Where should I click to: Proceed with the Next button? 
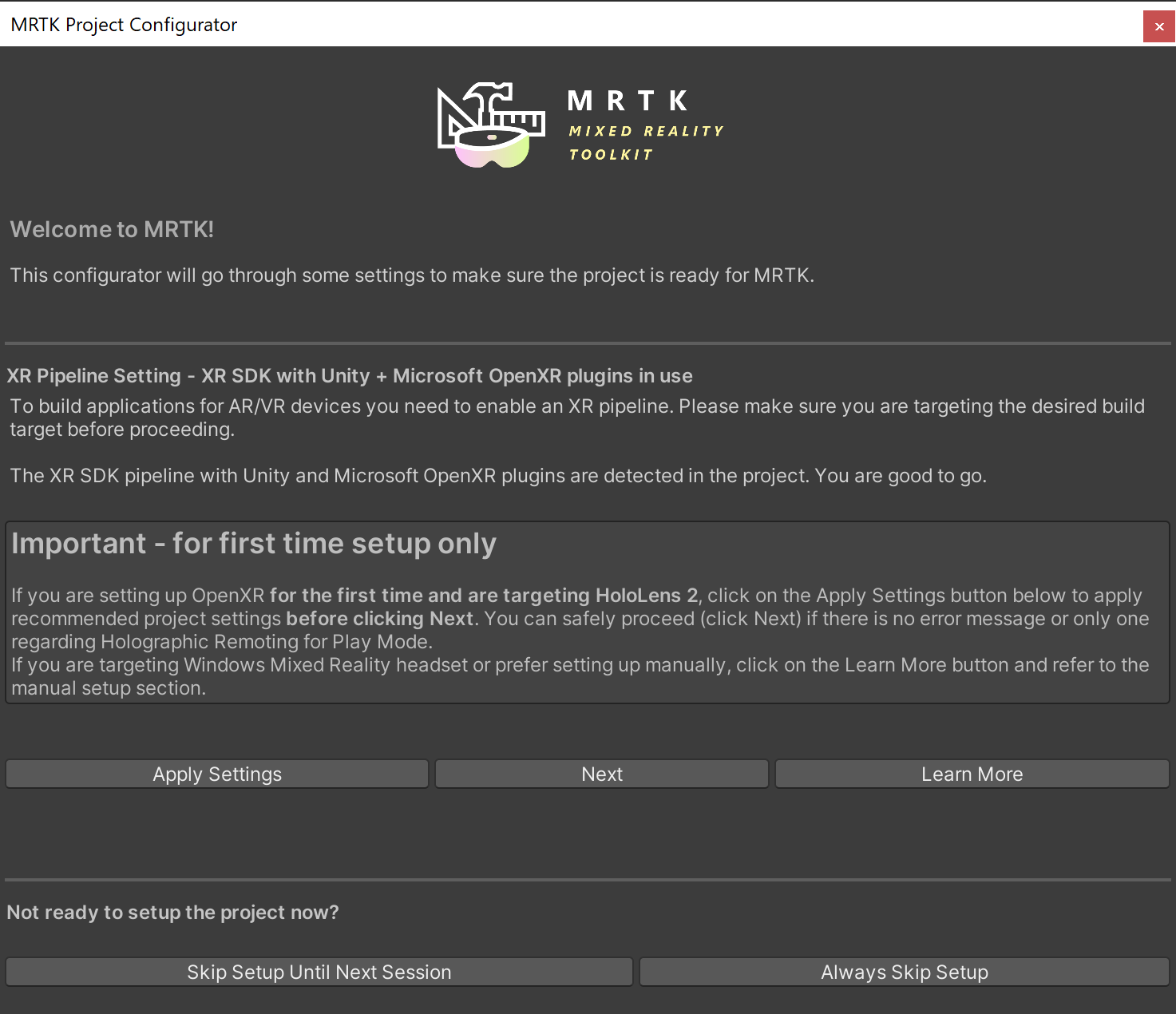click(602, 774)
